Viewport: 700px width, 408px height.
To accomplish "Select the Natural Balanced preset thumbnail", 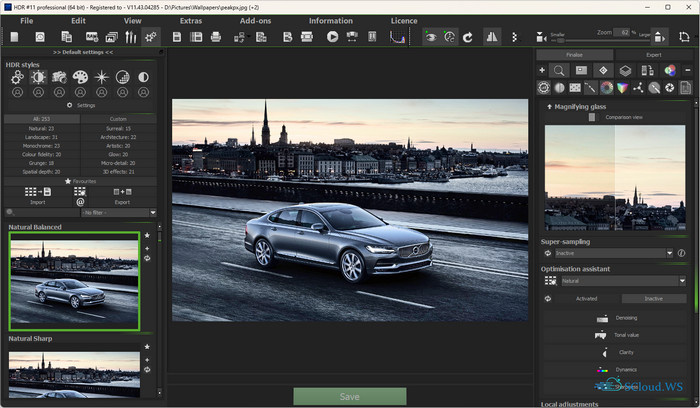I will coord(74,281).
